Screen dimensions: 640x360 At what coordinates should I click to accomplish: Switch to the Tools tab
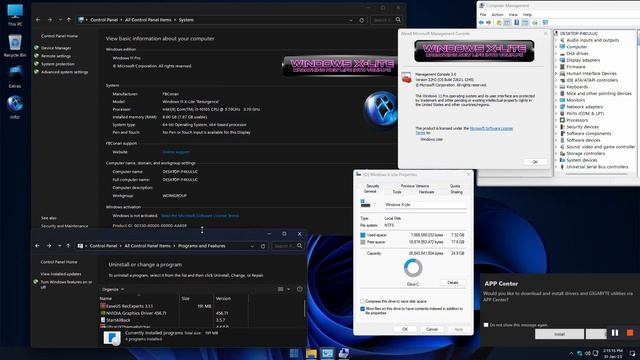[397, 192]
